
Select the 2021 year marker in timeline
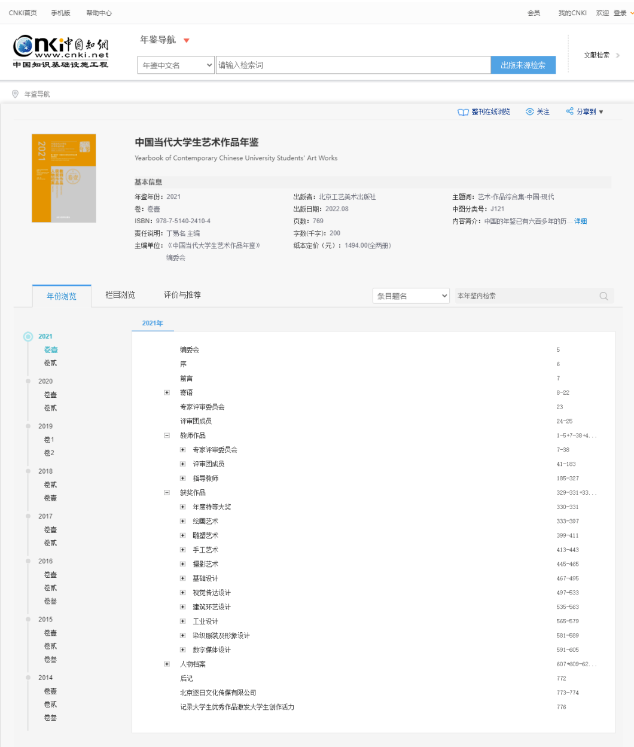click(x=28, y=337)
